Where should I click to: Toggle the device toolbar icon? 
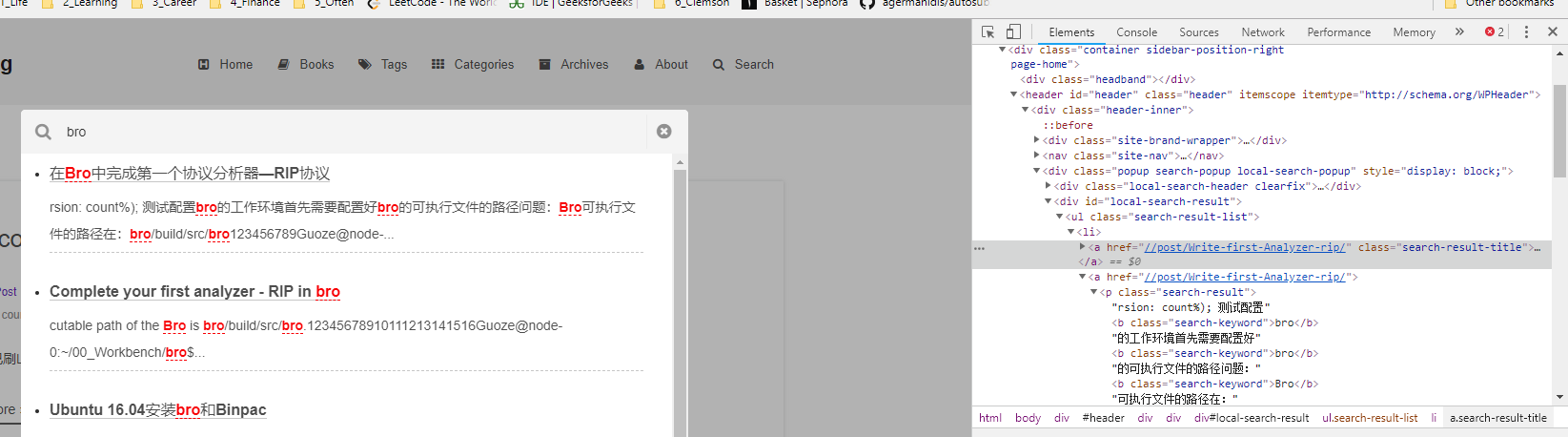(1013, 31)
